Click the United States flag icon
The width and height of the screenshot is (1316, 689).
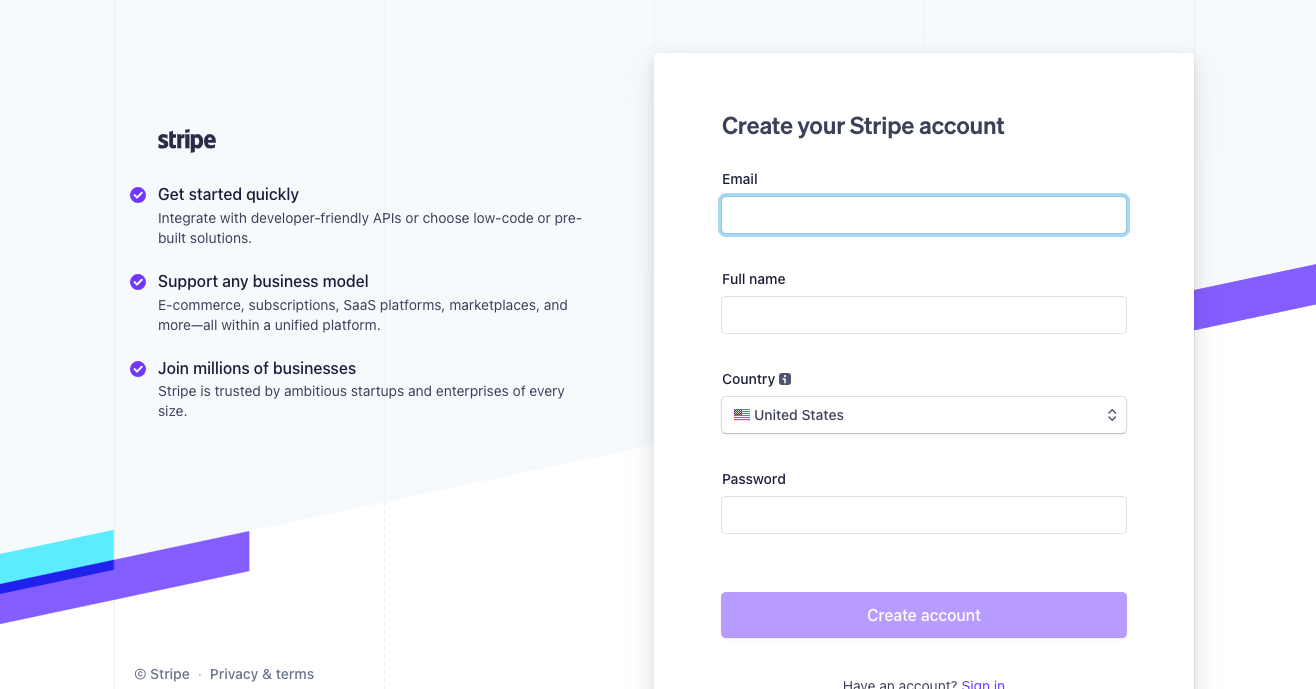pos(742,415)
